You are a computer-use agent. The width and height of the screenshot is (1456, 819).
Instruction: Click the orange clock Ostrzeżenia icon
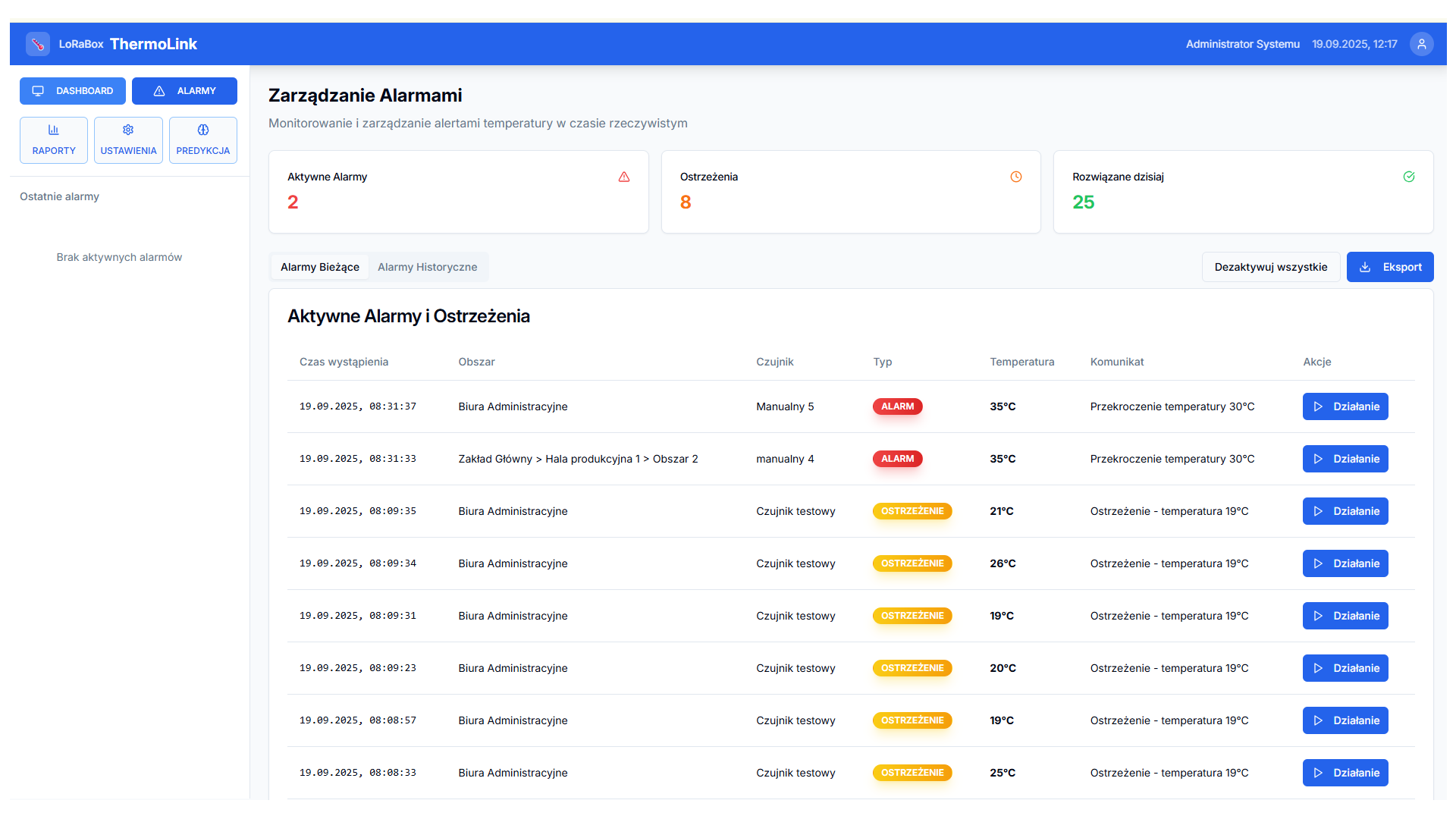coord(1015,177)
